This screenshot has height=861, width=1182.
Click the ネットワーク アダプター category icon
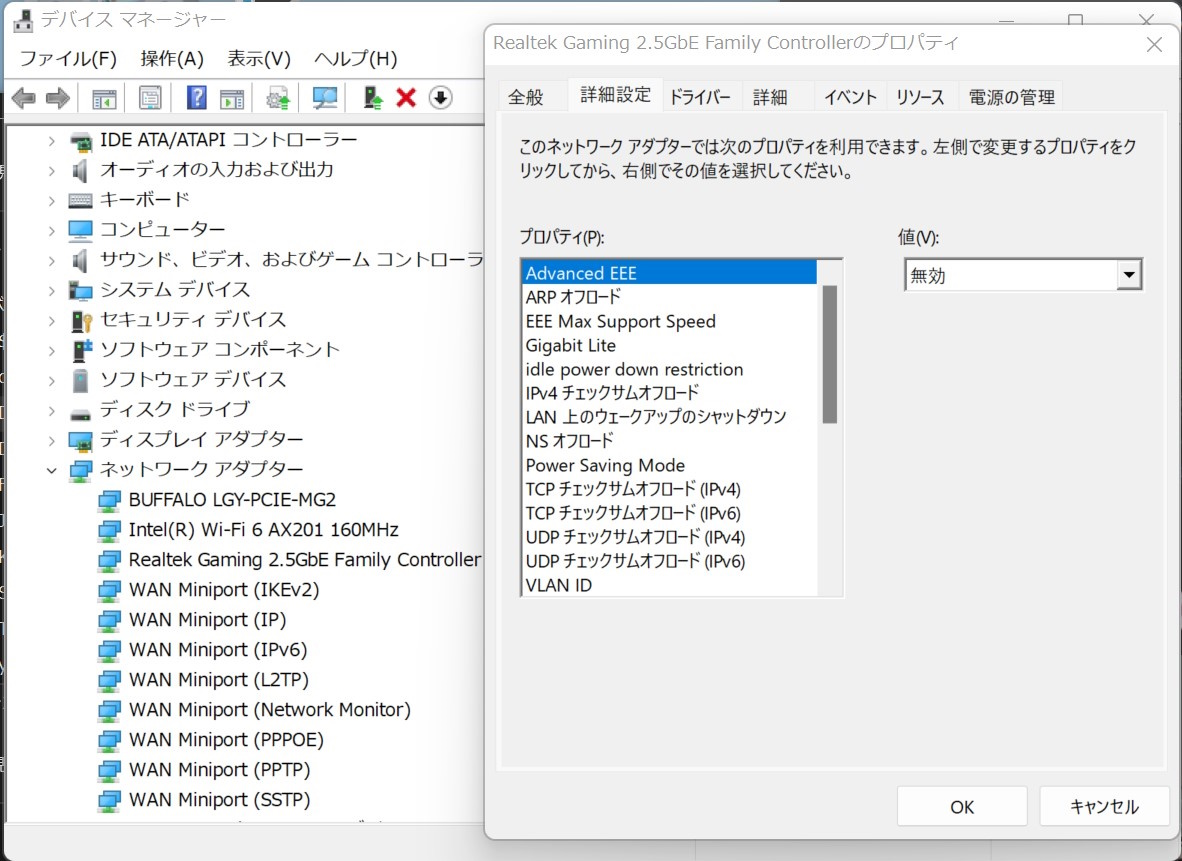click(x=80, y=470)
